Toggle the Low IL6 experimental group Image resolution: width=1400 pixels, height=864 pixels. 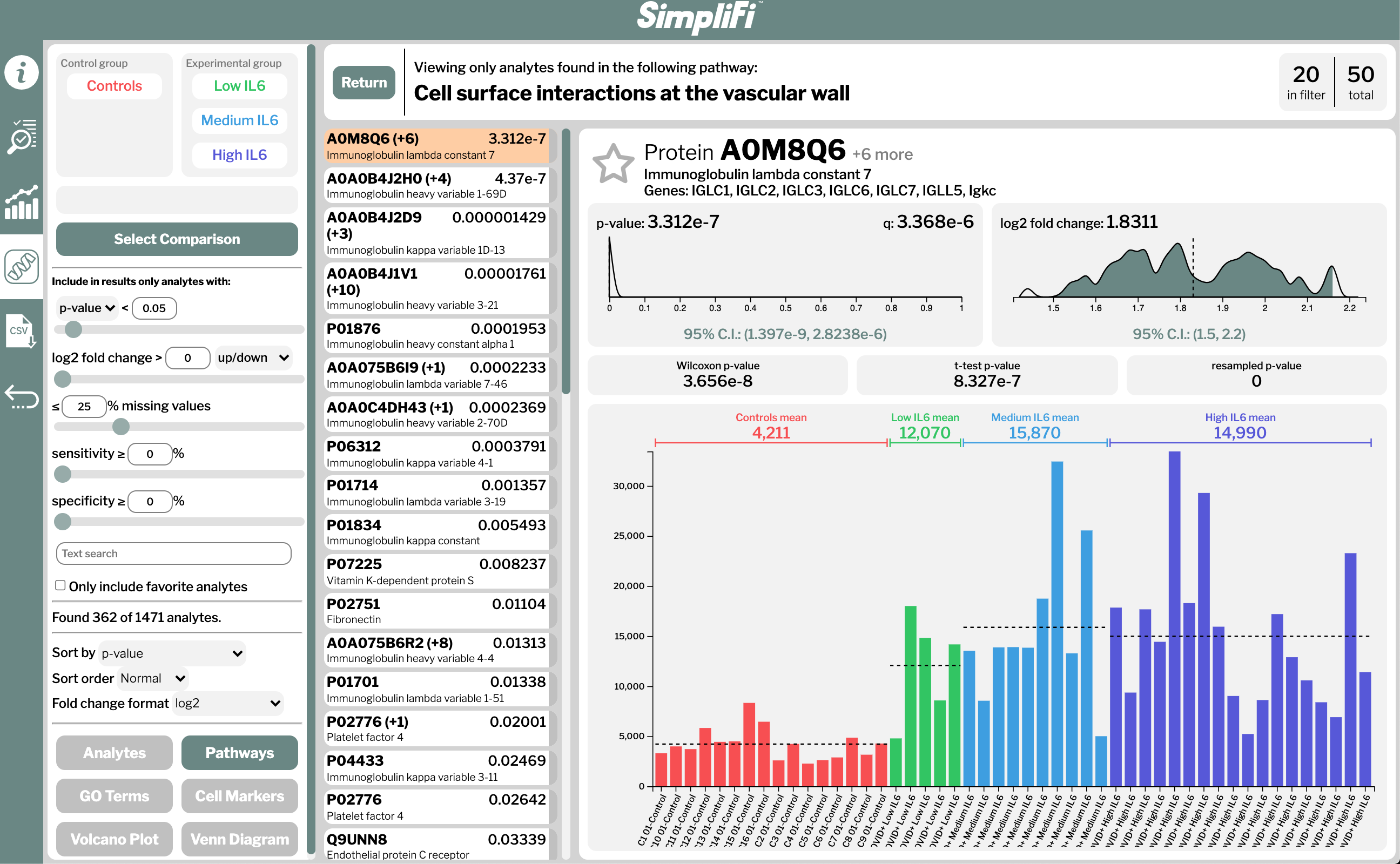click(239, 86)
